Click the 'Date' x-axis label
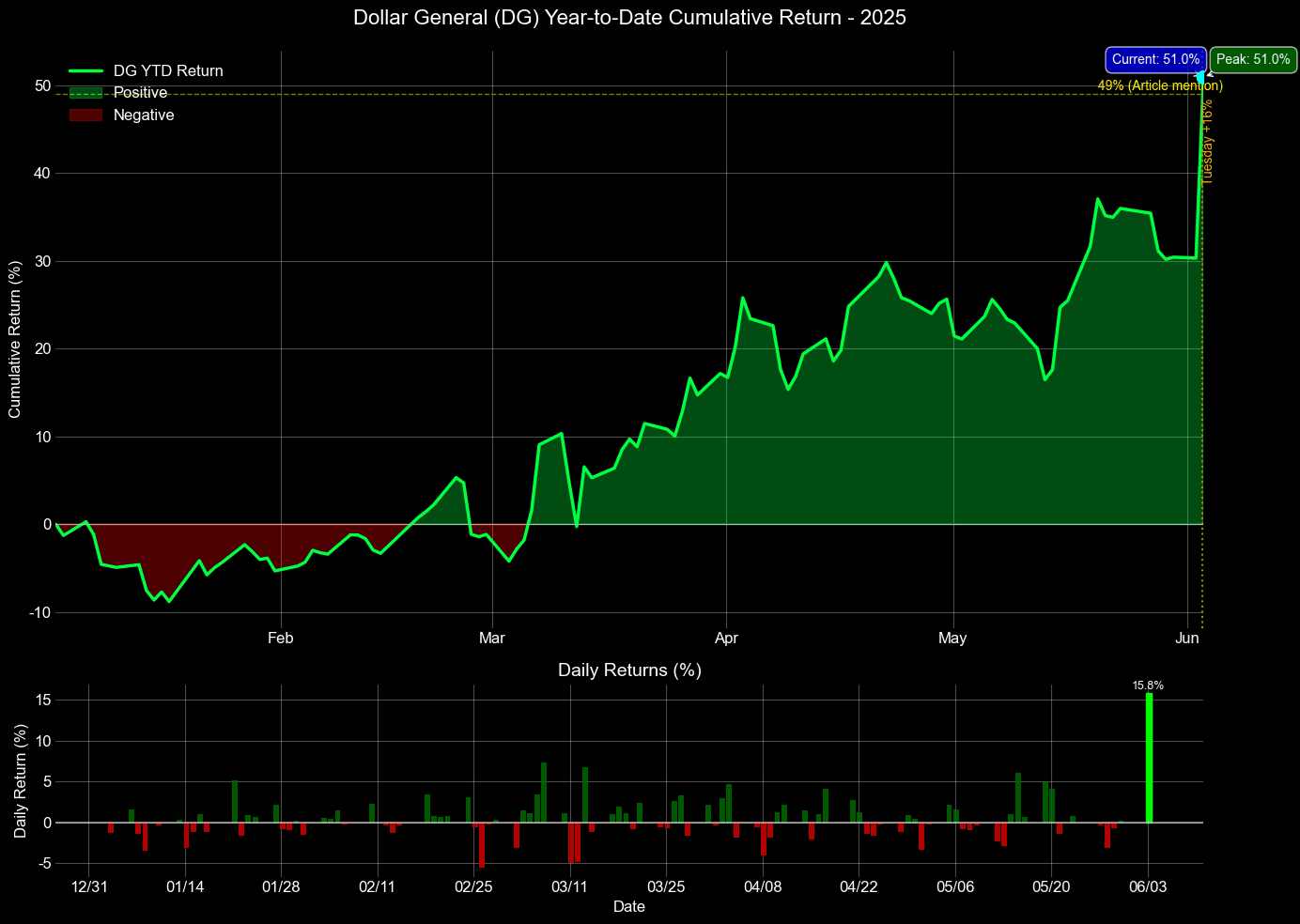 (629, 906)
